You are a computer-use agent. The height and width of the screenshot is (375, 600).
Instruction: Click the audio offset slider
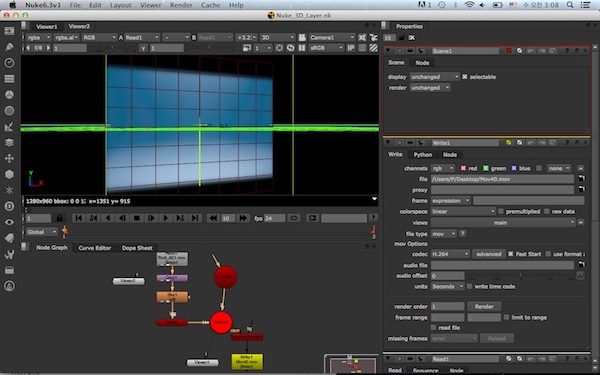coord(520,276)
